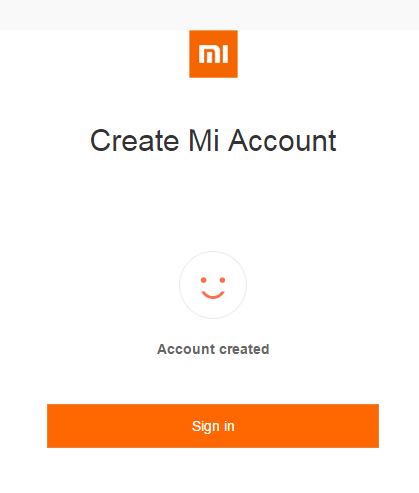The width and height of the screenshot is (419, 493).
Task: Click the orange Mi logo
Action: [x=213, y=54]
